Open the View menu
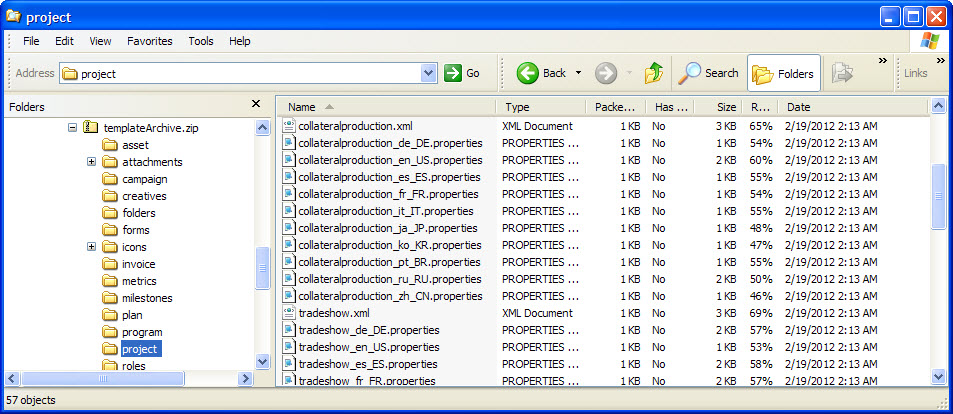 [x=100, y=41]
